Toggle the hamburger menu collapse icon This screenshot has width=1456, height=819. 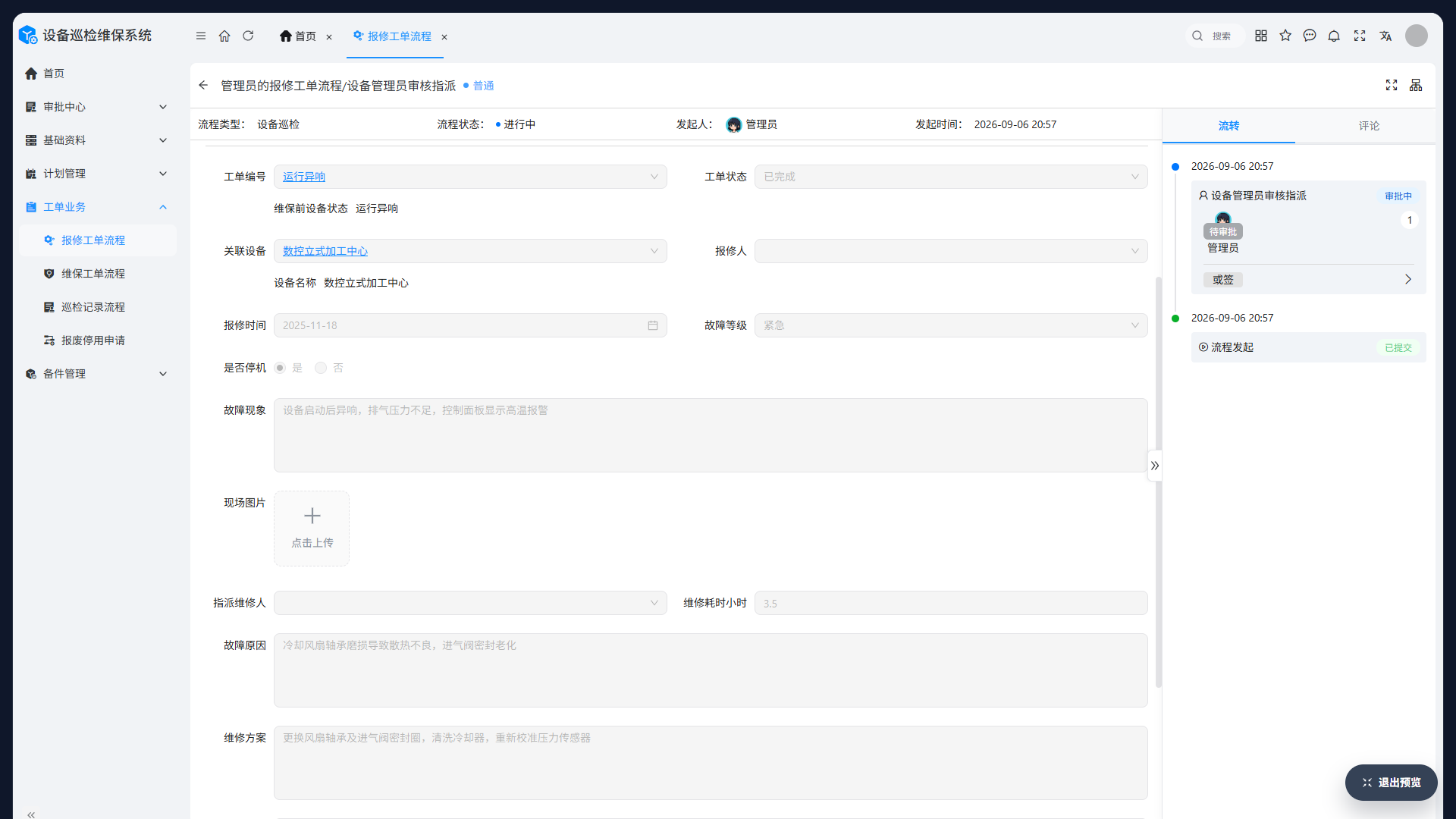(201, 36)
